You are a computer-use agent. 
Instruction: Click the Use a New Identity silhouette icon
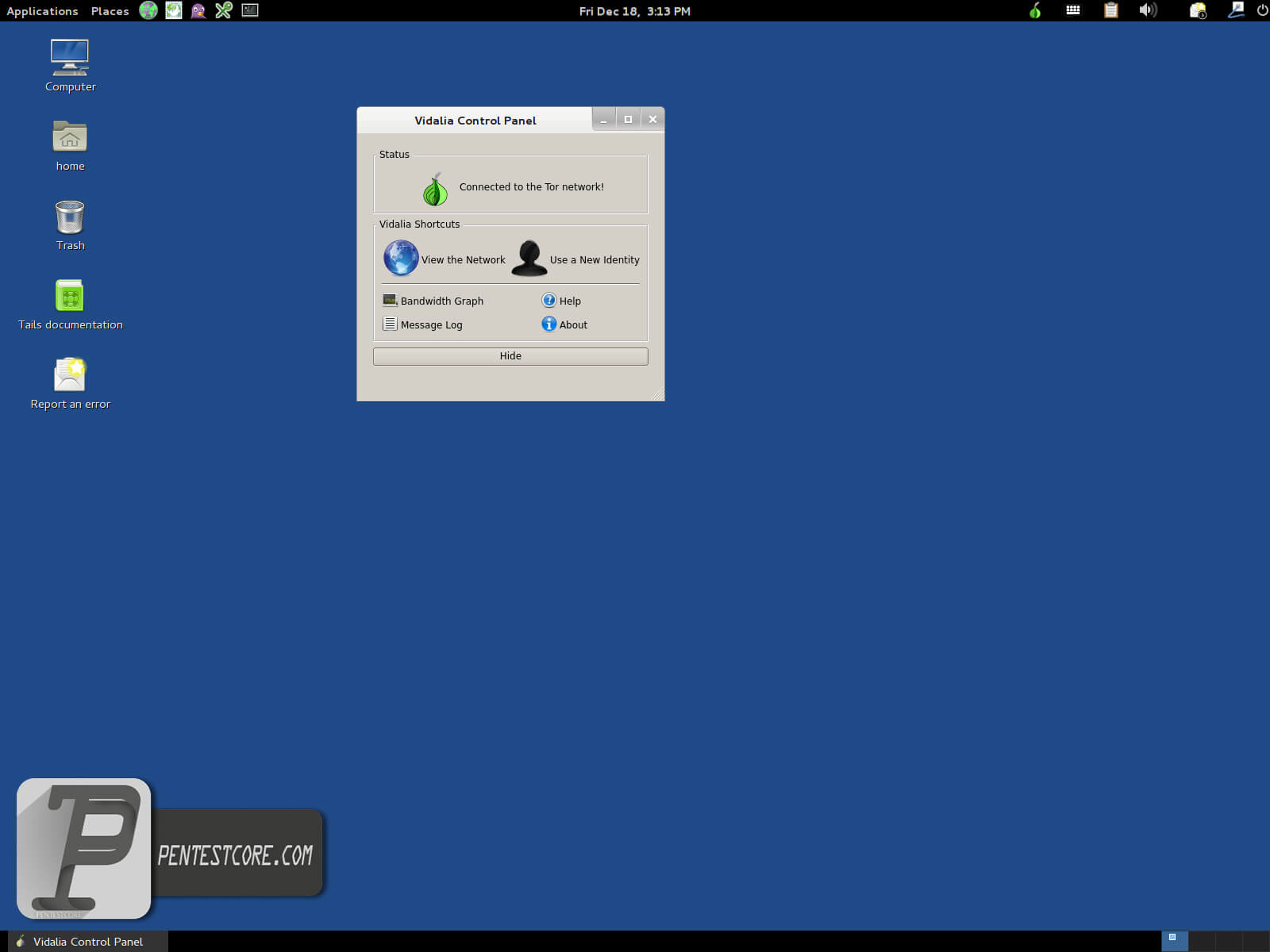529,259
